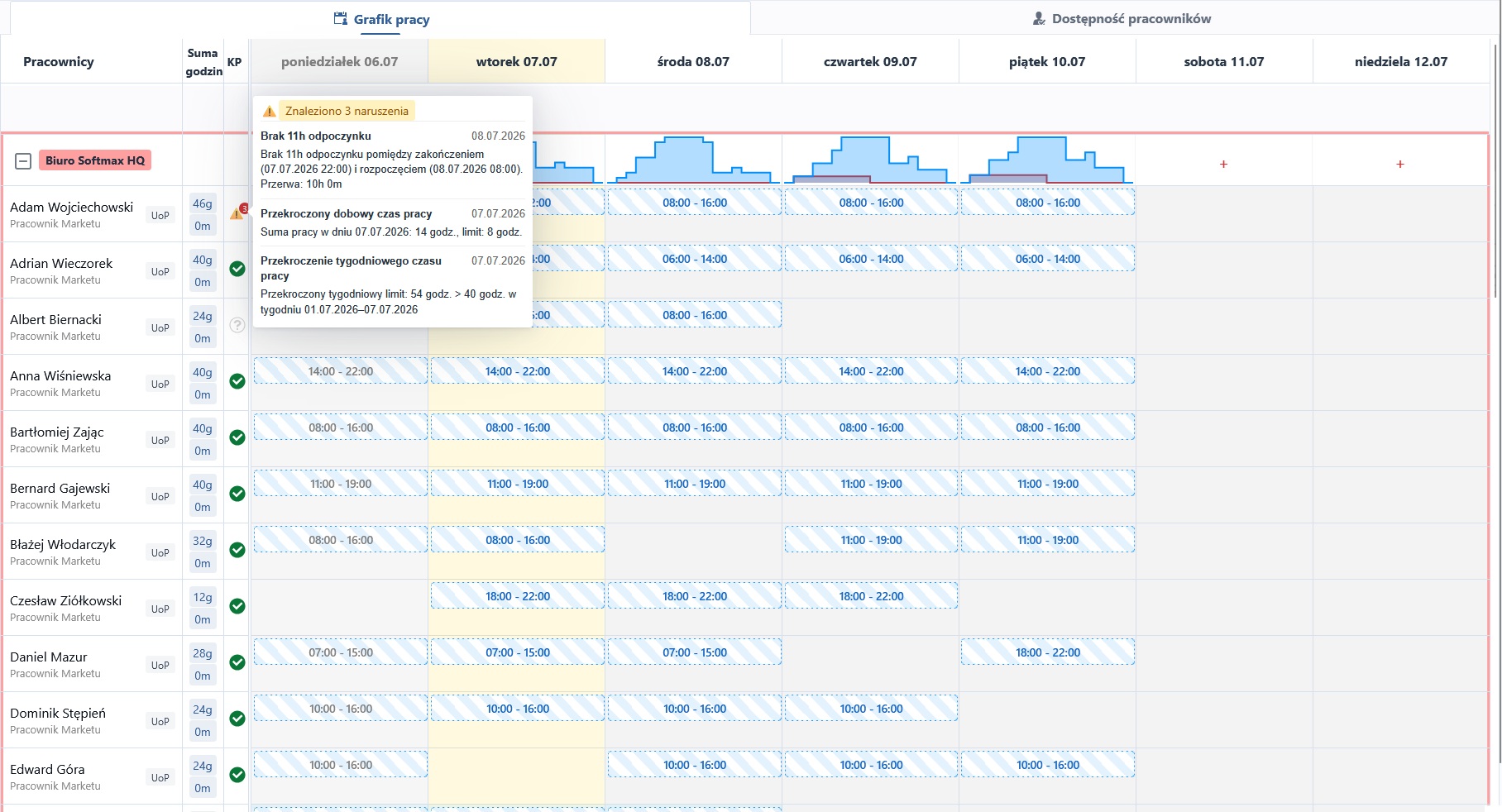This screenshot has height=812, width=1502.
Task: Click green compliance check for Adrian Wieczorek
Action: [237, 269]
